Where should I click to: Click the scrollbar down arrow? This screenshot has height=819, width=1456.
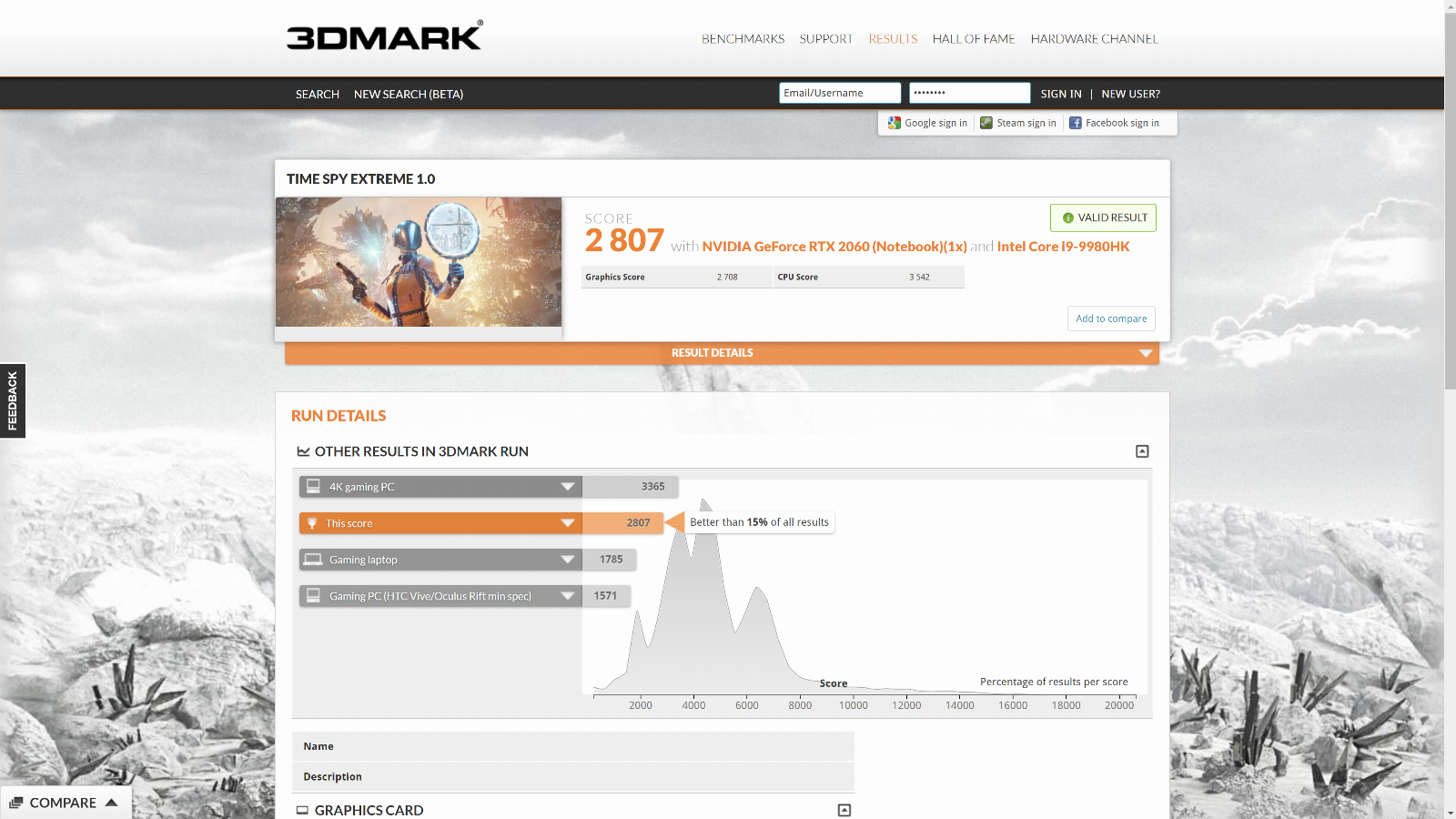tap(1451, 813)
